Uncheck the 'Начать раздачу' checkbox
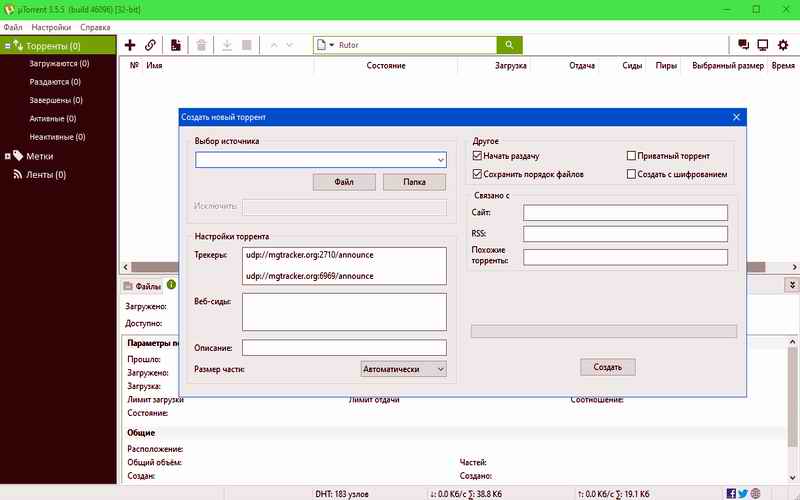 [477, 156]
